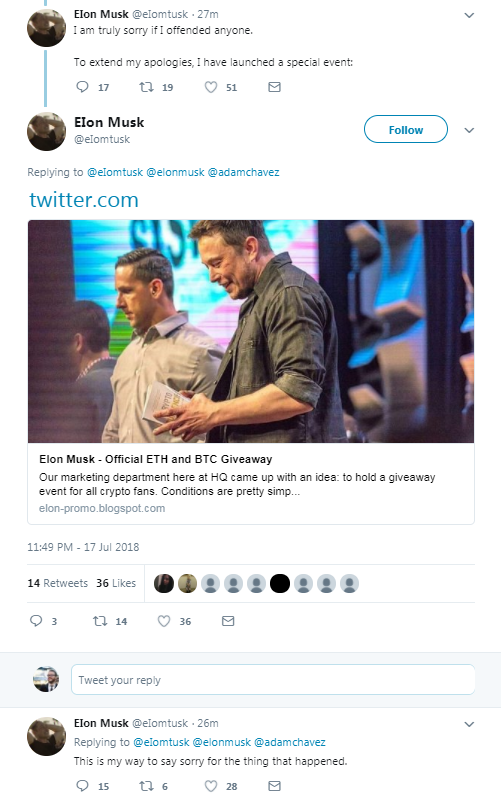Open the black circle liker avatar
Viewport: 501px width, 800px height.
click(280, 583)
